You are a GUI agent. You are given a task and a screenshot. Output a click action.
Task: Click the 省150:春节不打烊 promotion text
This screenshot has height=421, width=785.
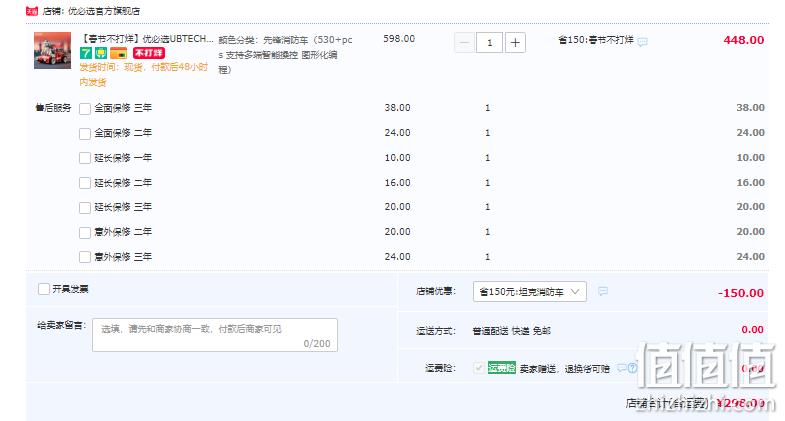(x=596, y=40)
